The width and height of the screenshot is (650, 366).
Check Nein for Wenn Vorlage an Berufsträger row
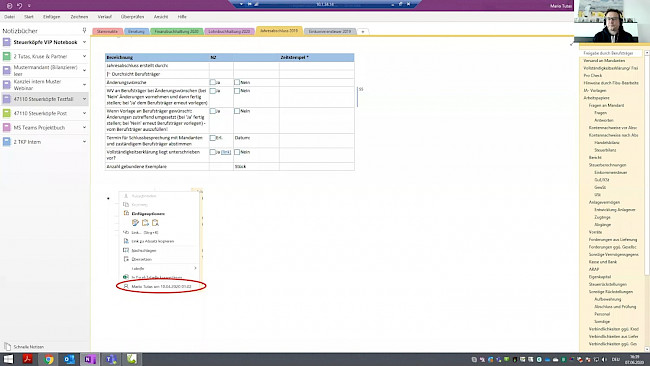(x=237, y=111)
